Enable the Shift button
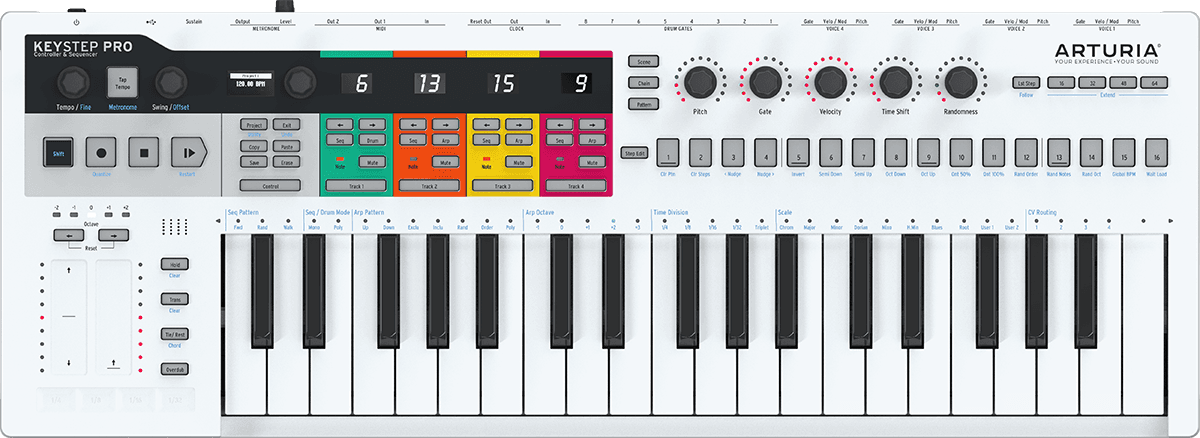The height and width of the screenshot is (438, 1200). [x=59, y=153]
